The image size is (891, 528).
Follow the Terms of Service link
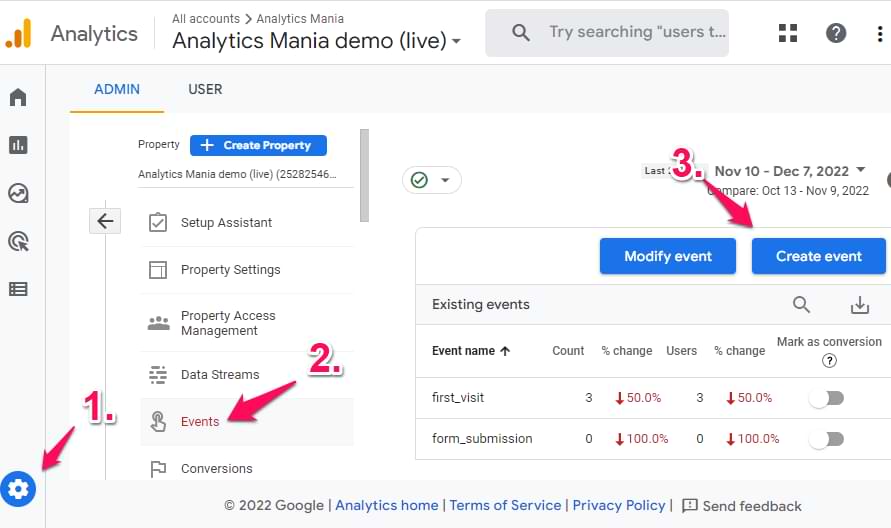pos(505,505)
